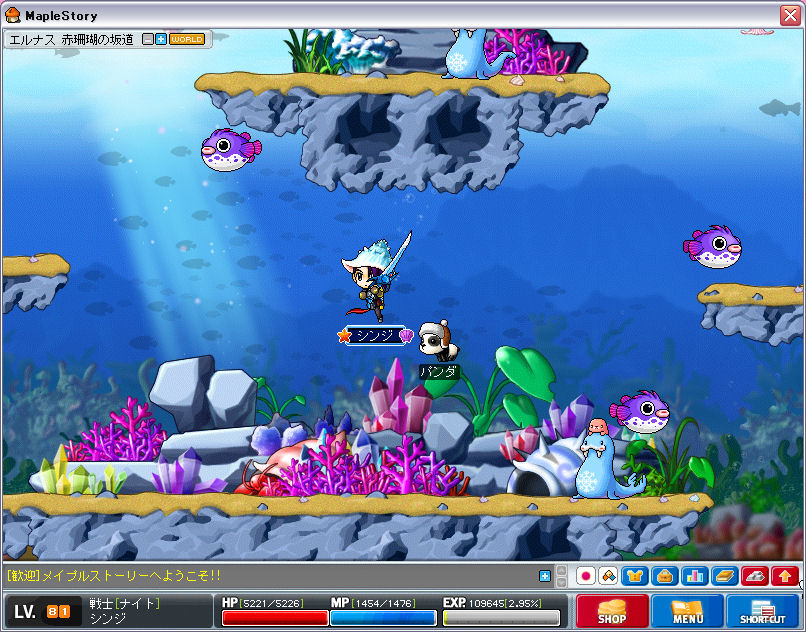
Task: Click the EXP progress bar
Action: click(501, 618)
